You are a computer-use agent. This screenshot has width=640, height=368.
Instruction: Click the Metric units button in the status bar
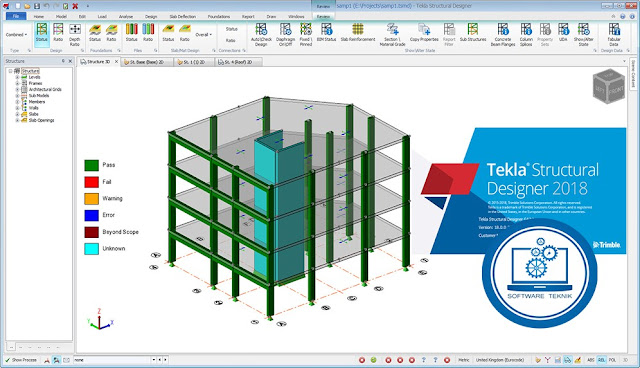464,360
